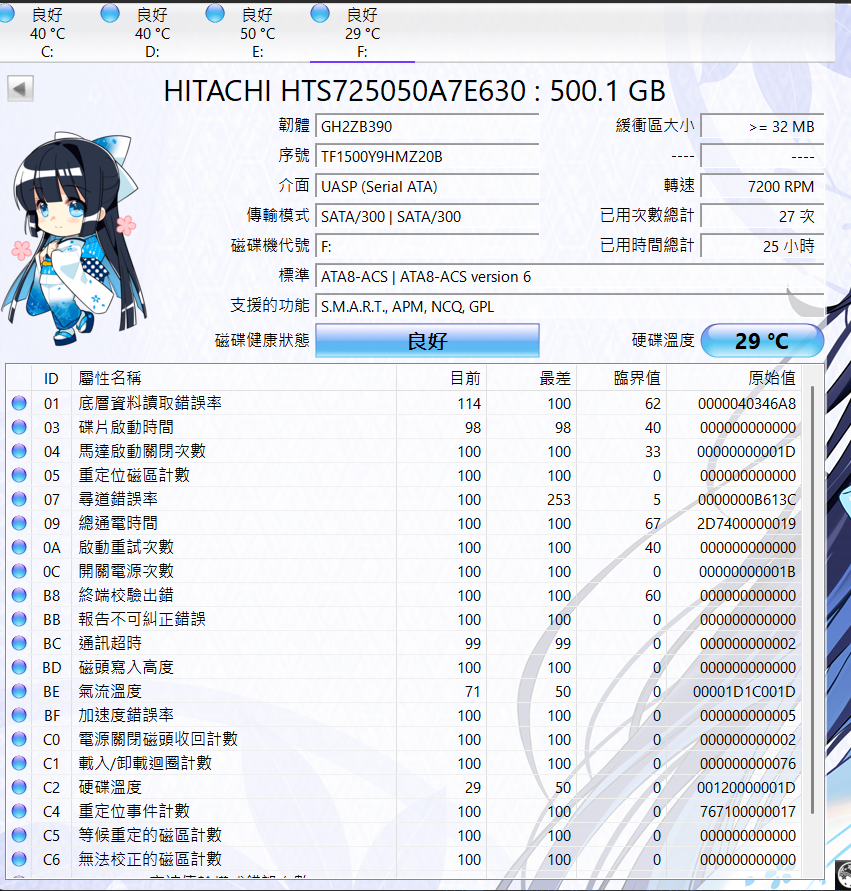Select attribute name 硬碟溫度 in the table
Viewport: 851px width, 891px height.
tap(110, 787)
